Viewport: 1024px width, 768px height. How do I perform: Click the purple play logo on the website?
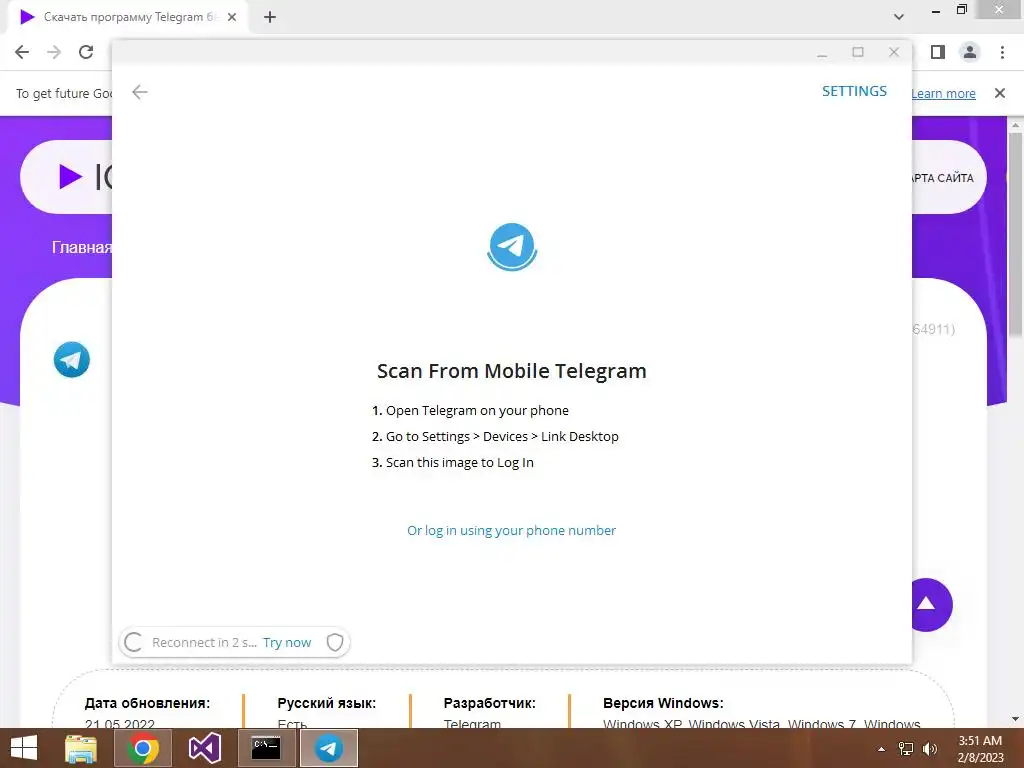tap(71, 176)
